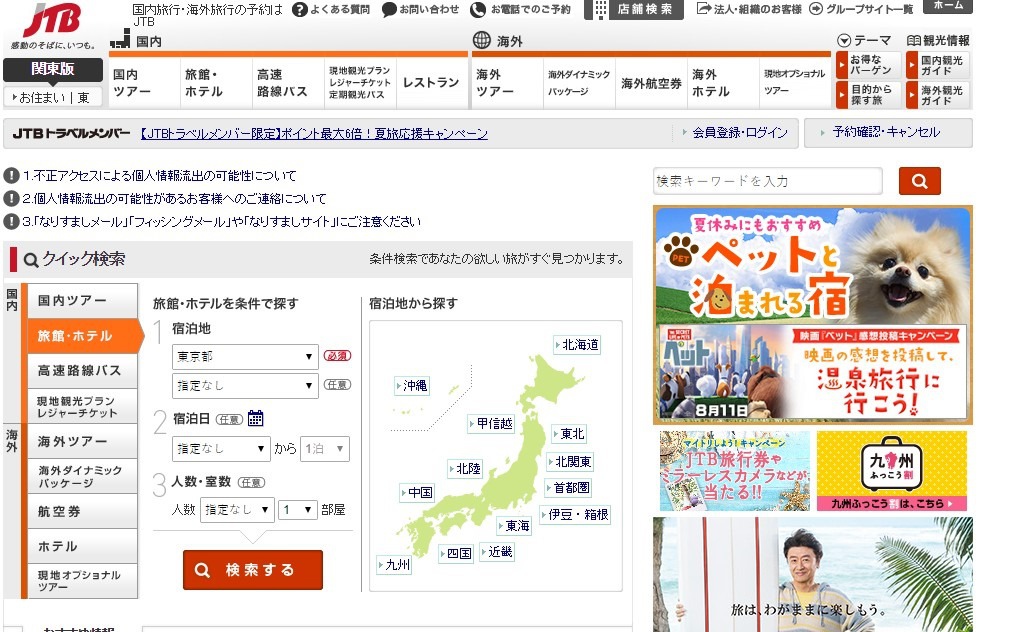The height and width of the screenshot is (632, 1017).
Task: Open the FAQ question mark icon
Action: tap(300, 10)
